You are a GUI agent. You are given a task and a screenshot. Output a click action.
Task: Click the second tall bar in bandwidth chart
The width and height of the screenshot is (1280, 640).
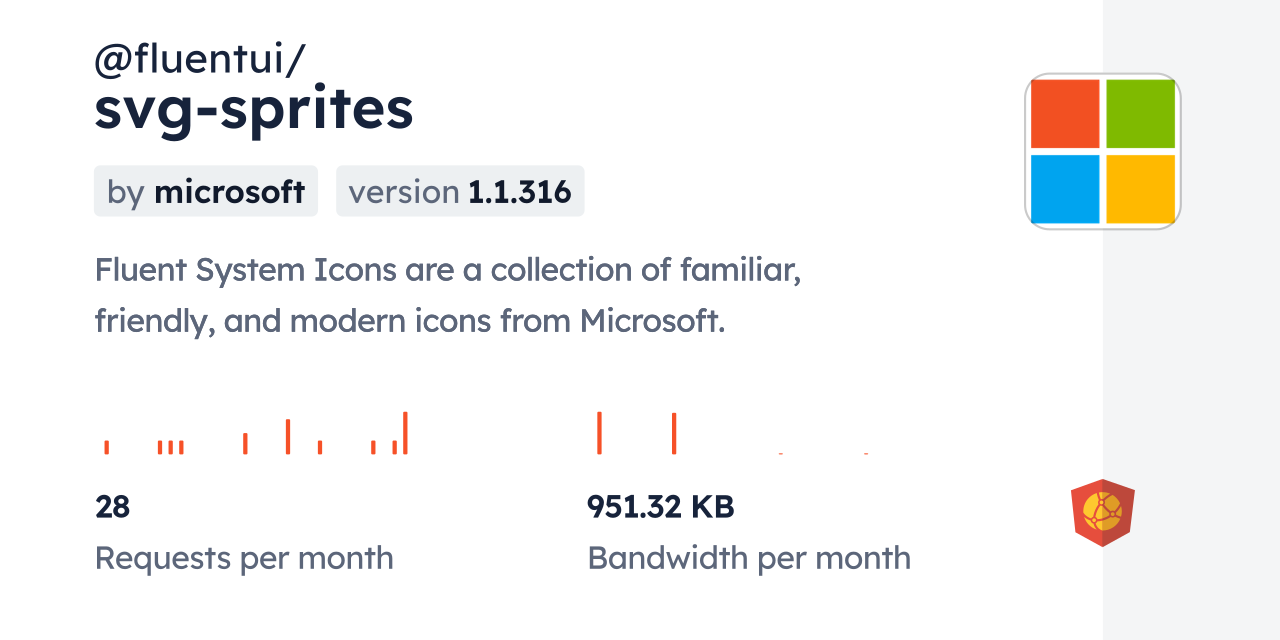674,433
